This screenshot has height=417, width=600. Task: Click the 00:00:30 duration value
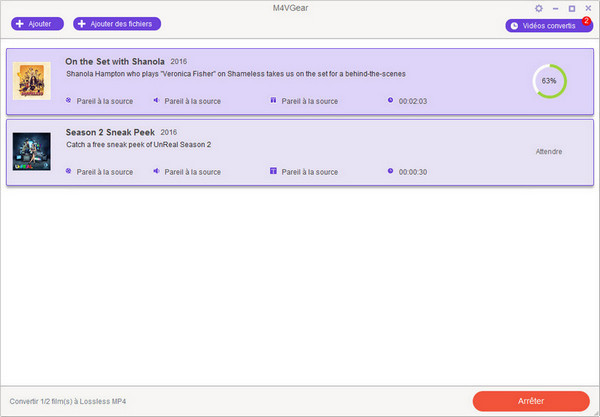[x=413, y=172]
